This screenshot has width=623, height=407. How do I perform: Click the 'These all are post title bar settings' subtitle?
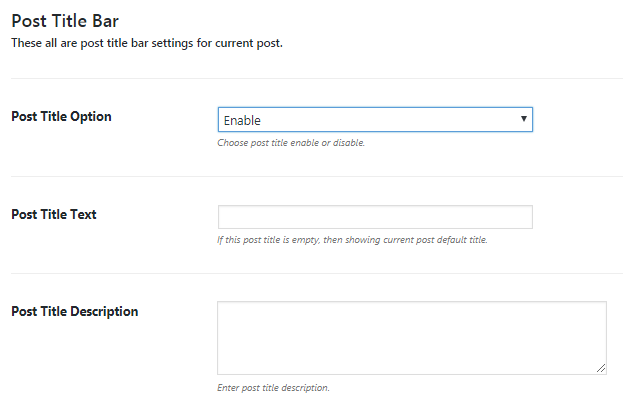pyautogui.click(x=146, y=43)
